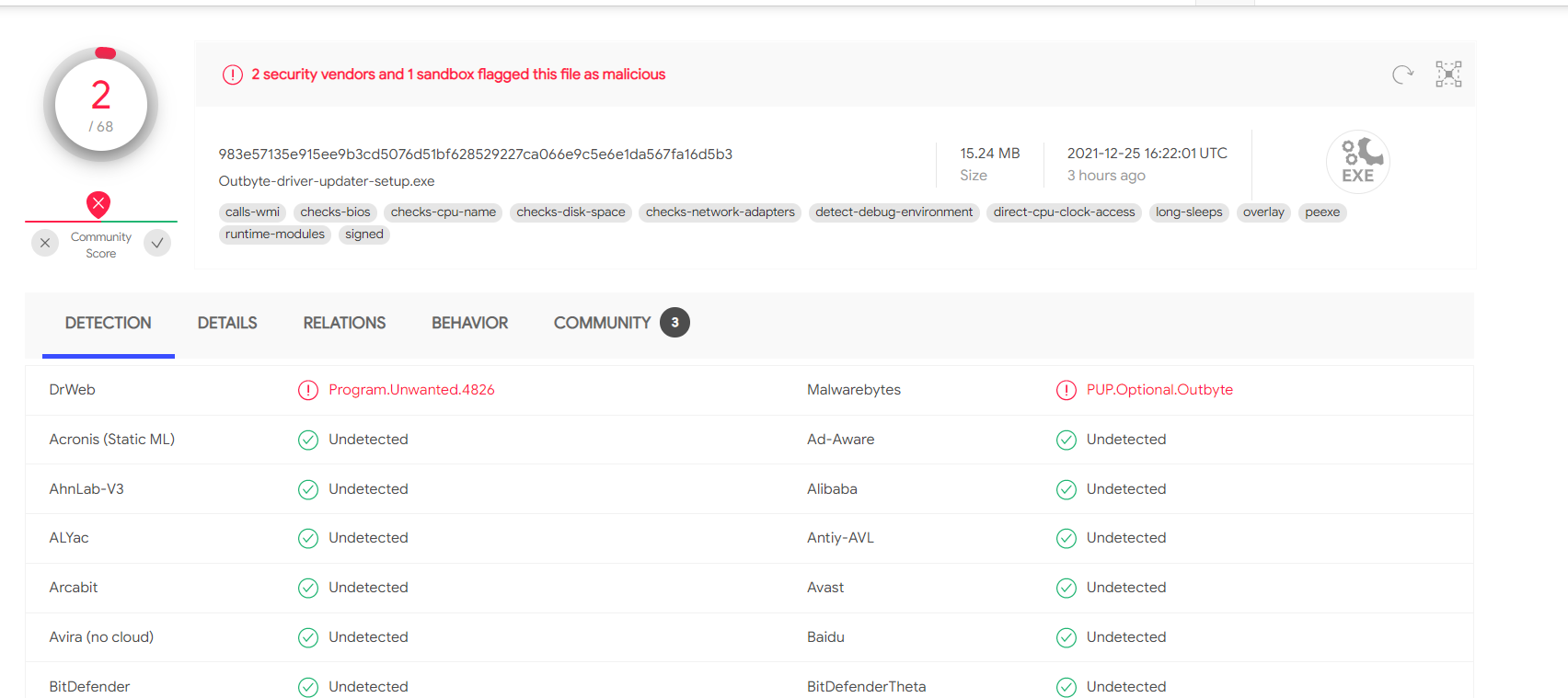Click the Alibaba undetected check icon

[x=1066, y=489]
